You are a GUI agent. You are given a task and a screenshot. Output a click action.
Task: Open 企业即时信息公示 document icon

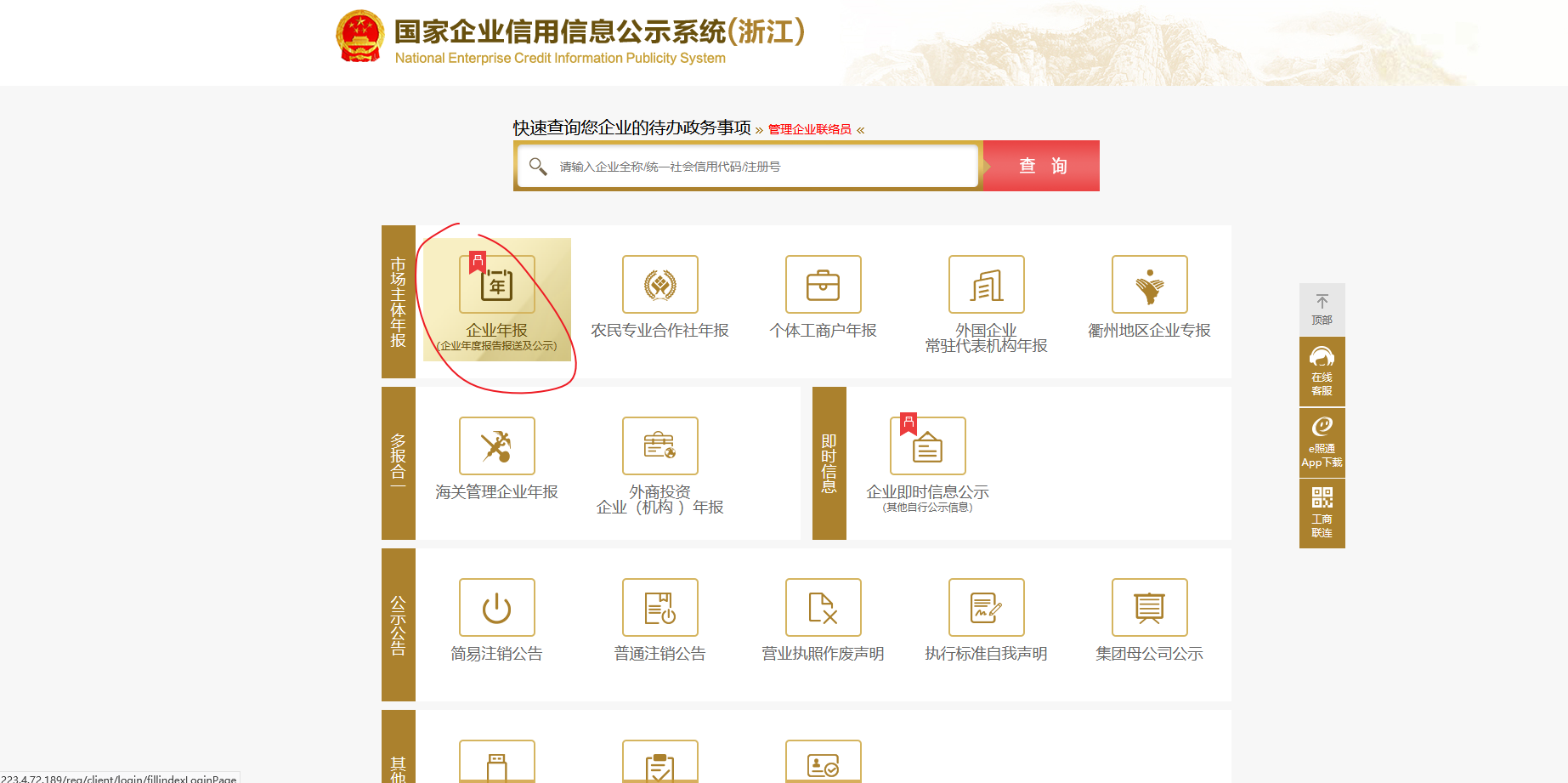pos(928,445)
